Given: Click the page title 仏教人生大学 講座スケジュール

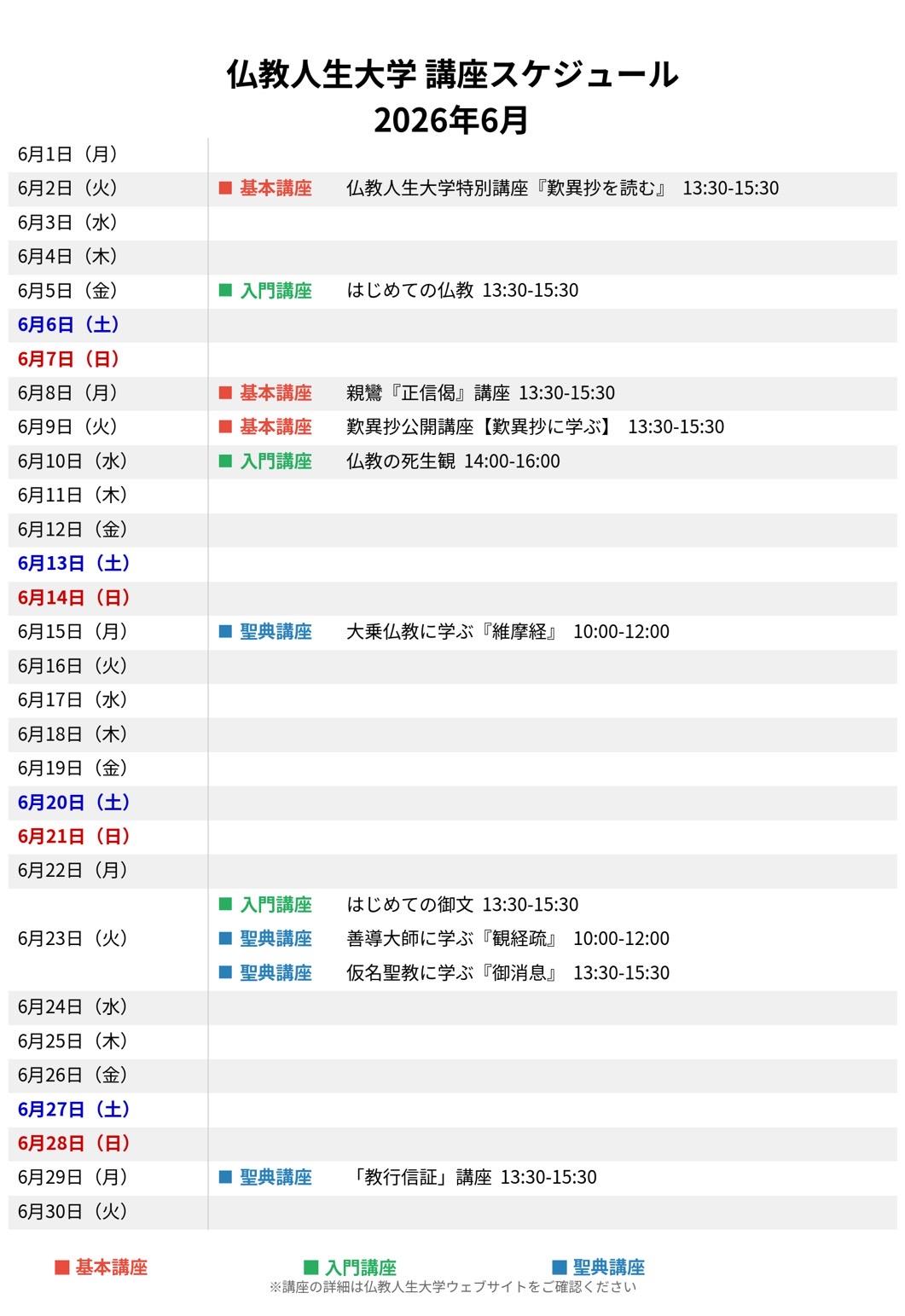Looking at the screenshot, I should tap(452, 75).
